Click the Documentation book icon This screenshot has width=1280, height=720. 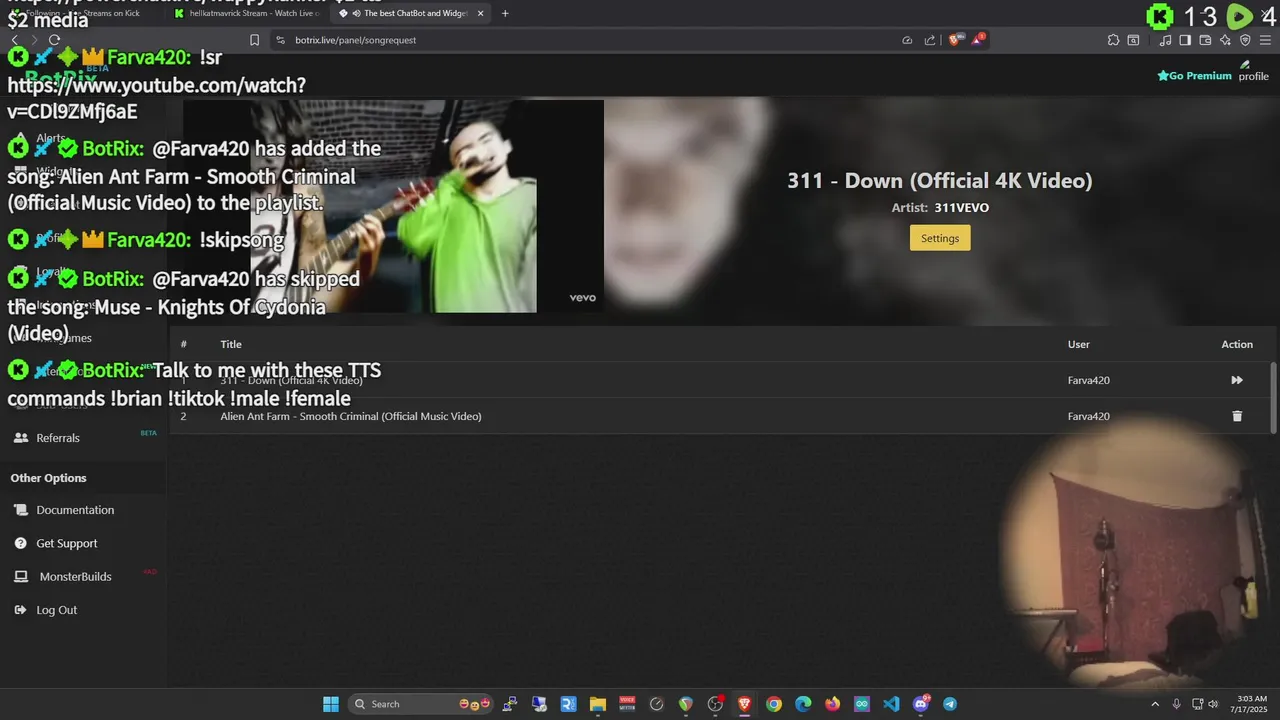click(x=20, y=510)
